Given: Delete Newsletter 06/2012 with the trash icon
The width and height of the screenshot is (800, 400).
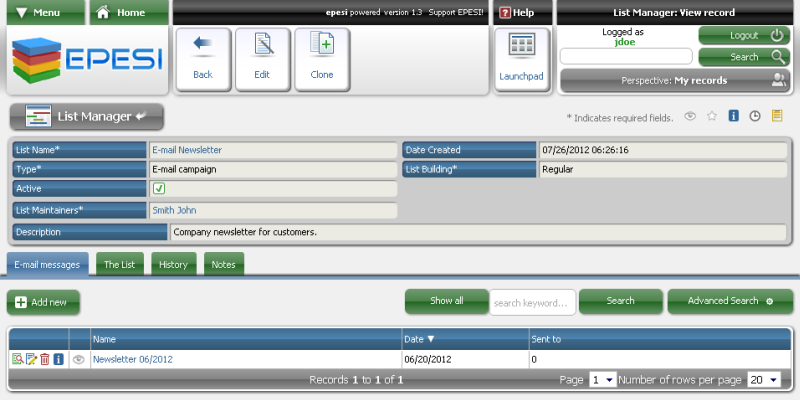Looking at the screenshot, I should pyautogui.click(x=45, y=359).
